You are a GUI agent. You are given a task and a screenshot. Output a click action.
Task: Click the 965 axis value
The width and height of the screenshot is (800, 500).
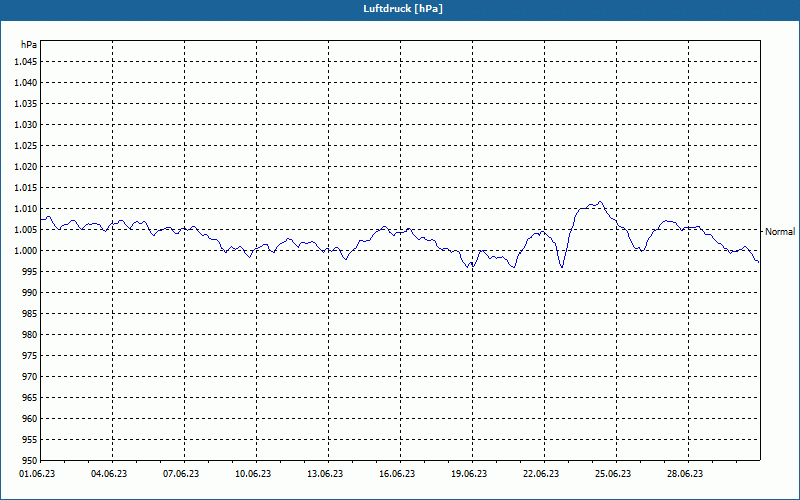pos(30,397)
